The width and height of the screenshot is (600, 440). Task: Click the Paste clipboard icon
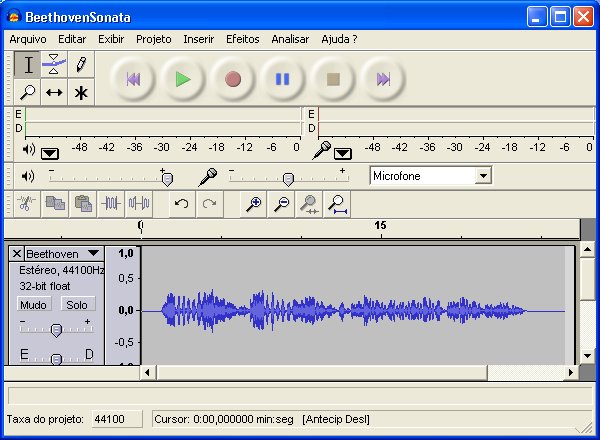point(83,204)
